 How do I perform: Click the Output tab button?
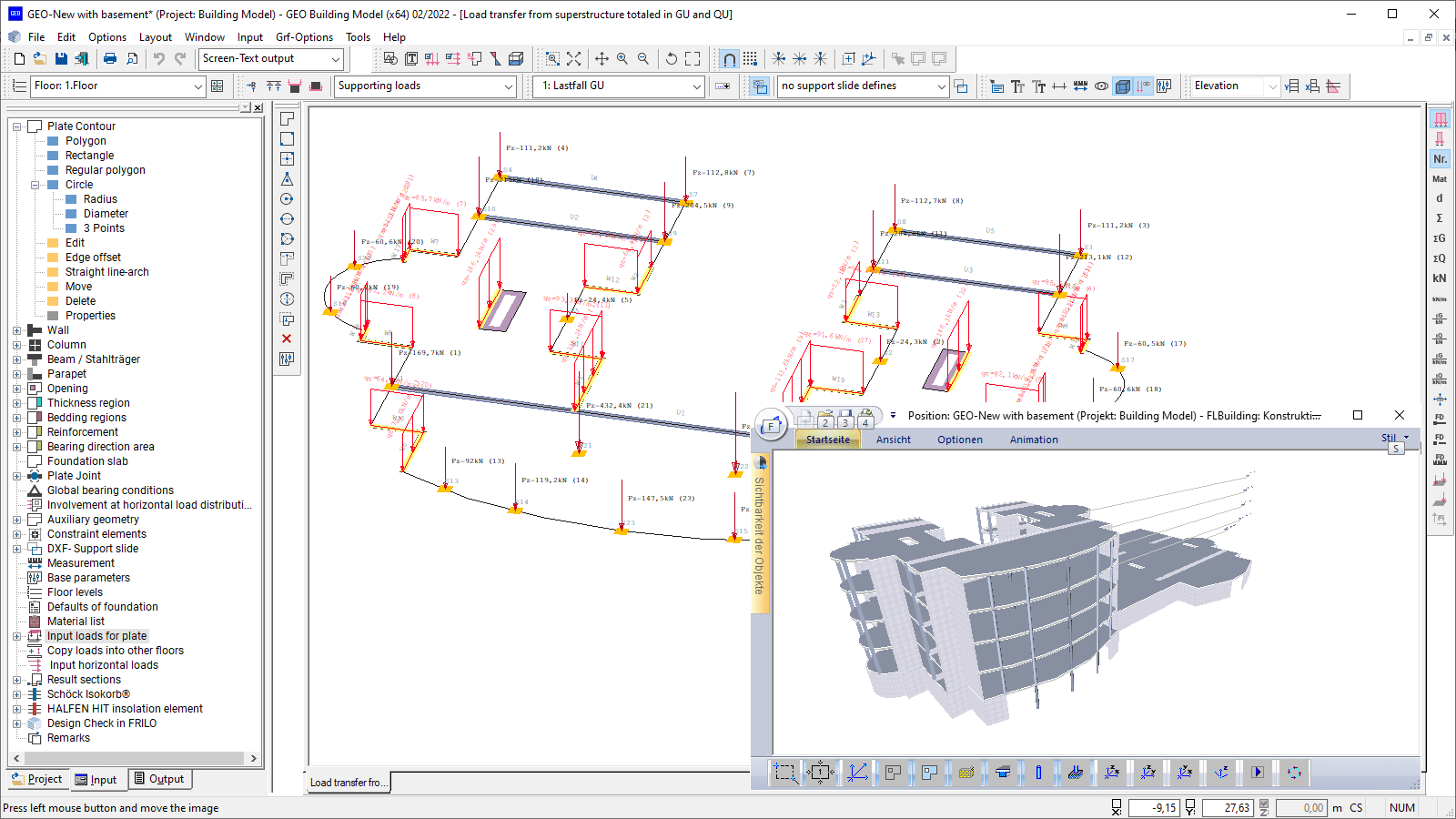click(159, 779)
